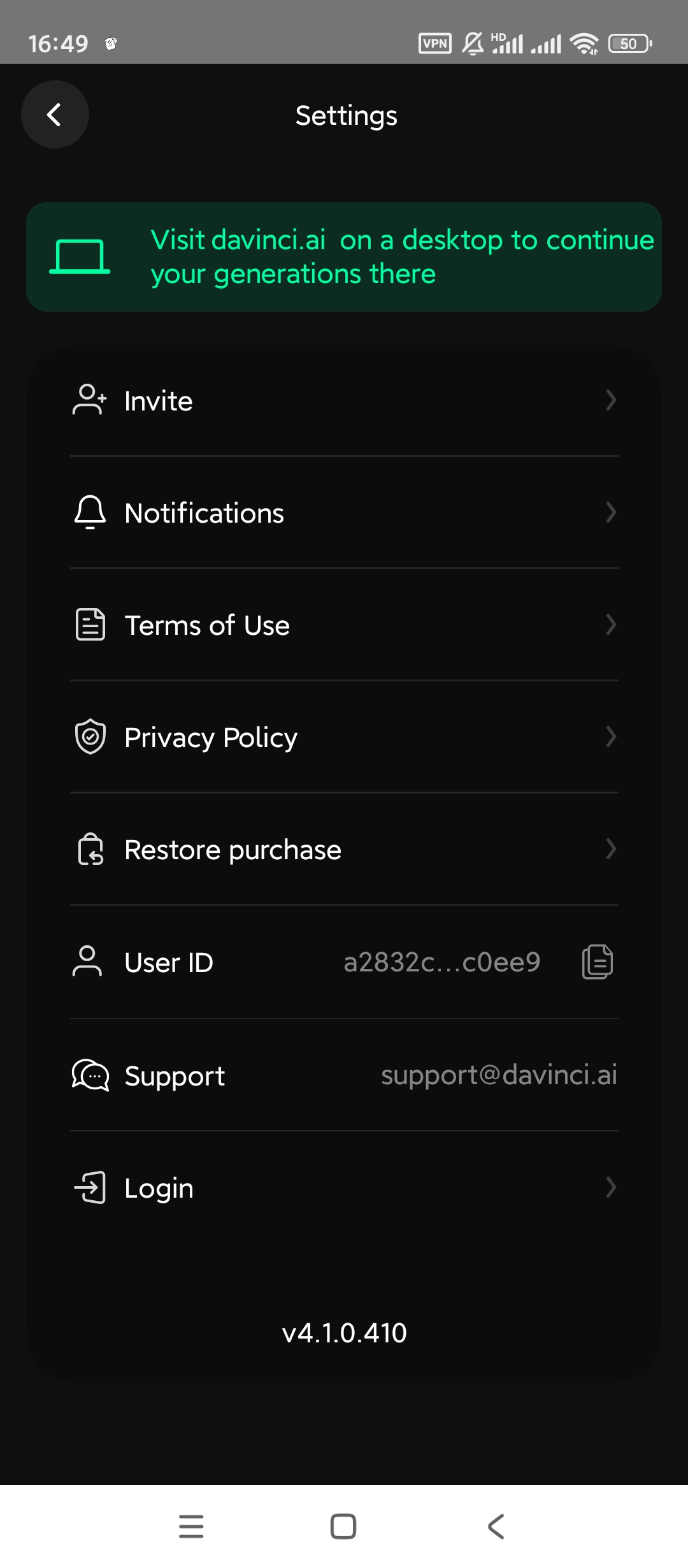
Task: Tap the laptop icon in the banner
Action: coord(80,257)
